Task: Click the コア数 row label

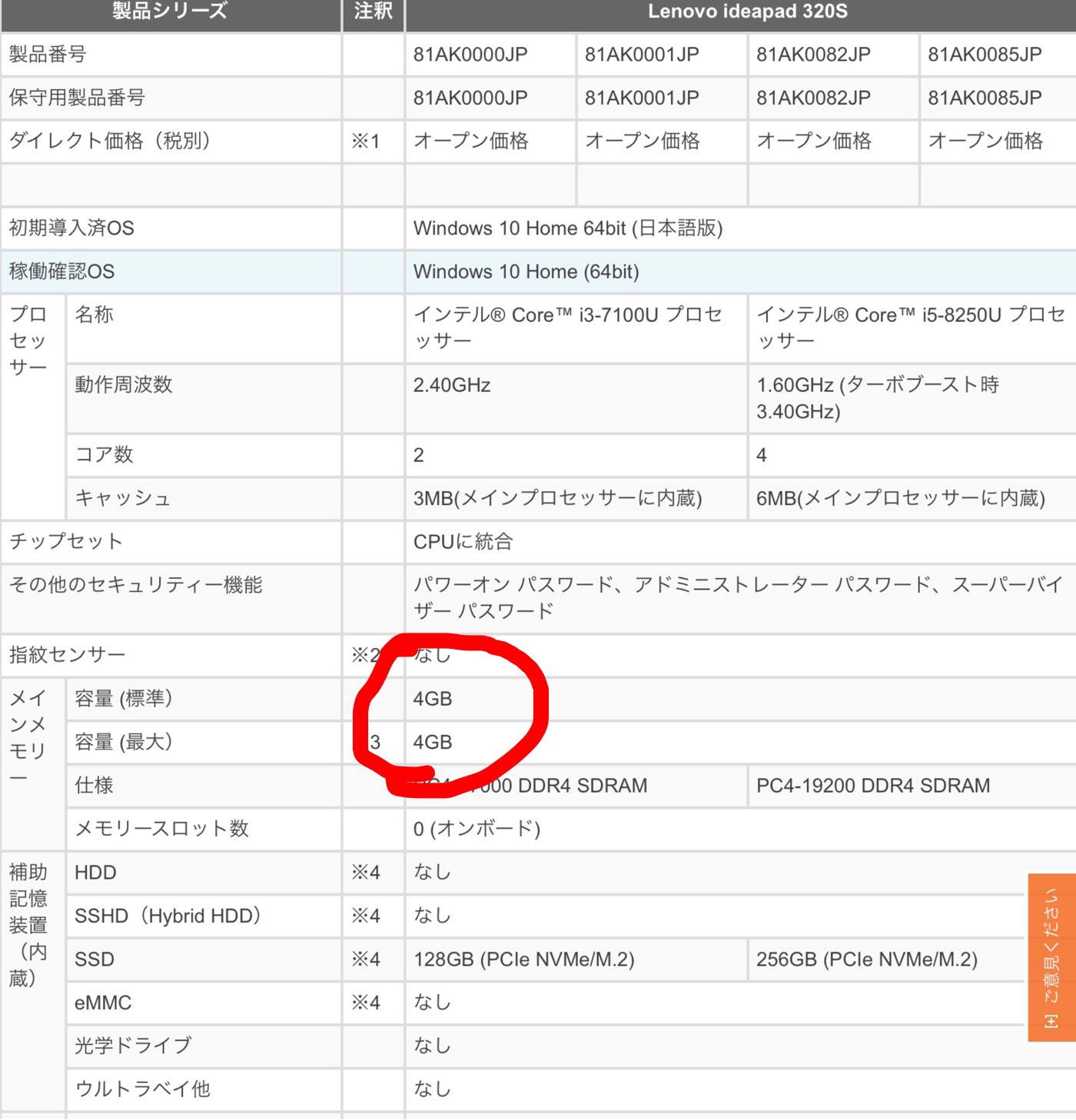Action: (104, 454)
